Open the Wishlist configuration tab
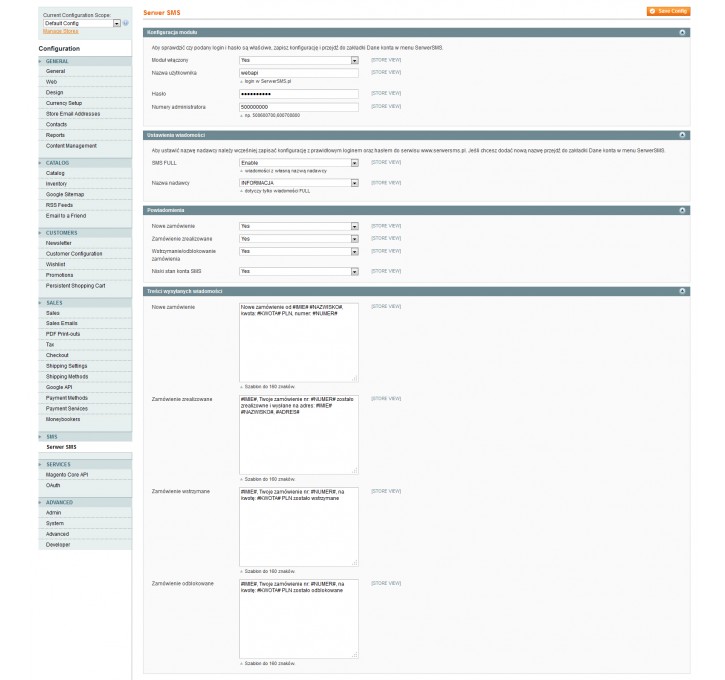The width and height of the screenshot is (725, 680). tap(85, 264)
